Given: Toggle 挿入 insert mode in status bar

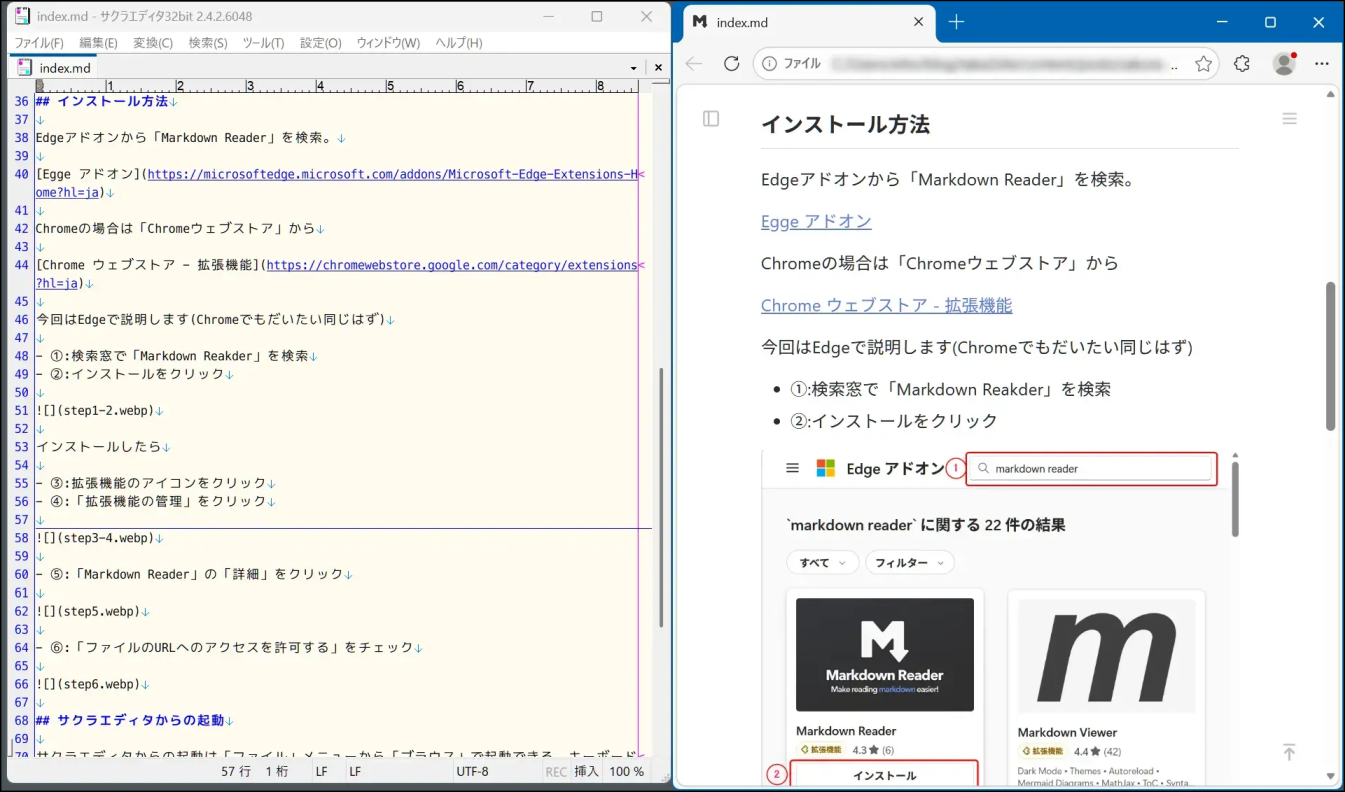Looking at the screenshot, I should 586,772.
